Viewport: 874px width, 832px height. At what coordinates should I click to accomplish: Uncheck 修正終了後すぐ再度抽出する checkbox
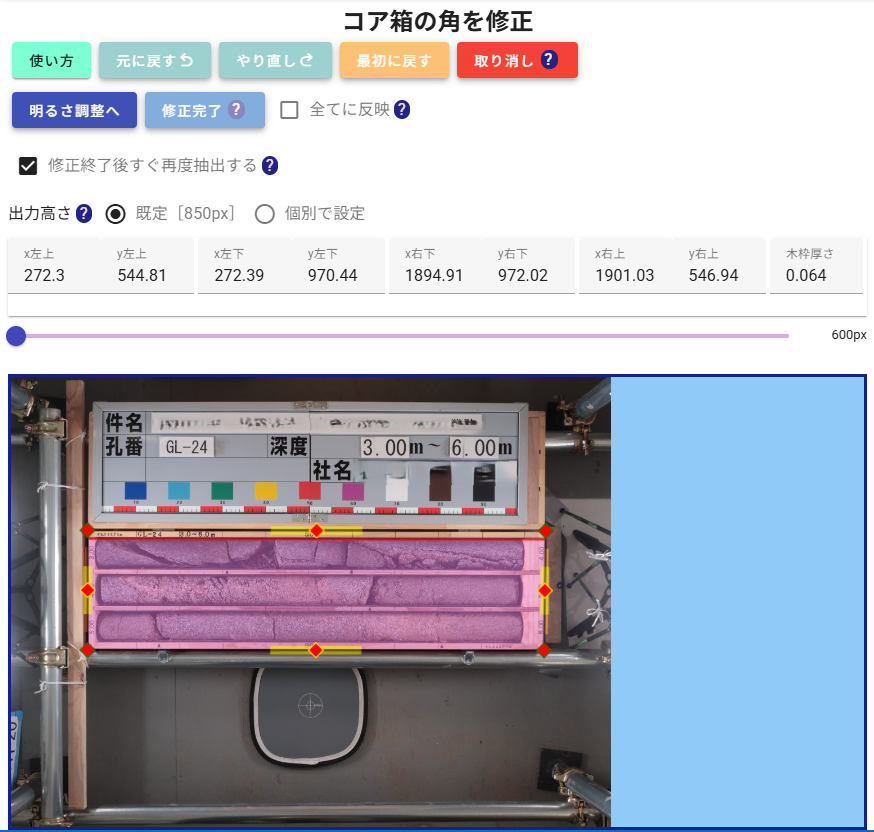[28, 166]
